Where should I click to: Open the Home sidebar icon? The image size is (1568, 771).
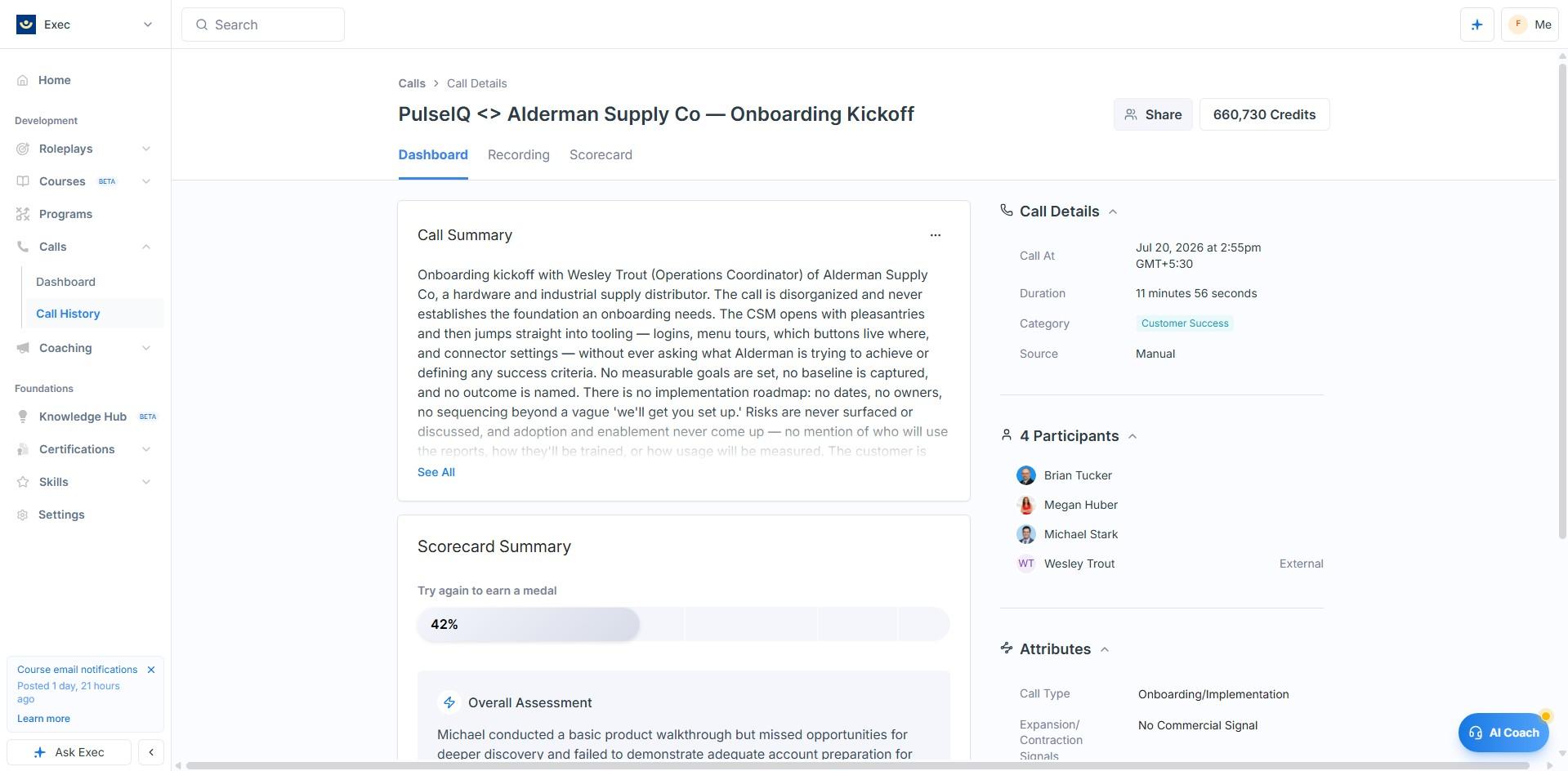tap(23, 80)
